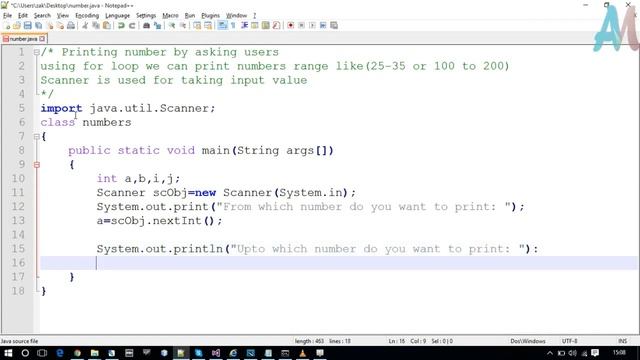The width and height of the screenshot is (640, 360).
Task: Show hidden tray icons with the chevron
Action: coord(550,353)
